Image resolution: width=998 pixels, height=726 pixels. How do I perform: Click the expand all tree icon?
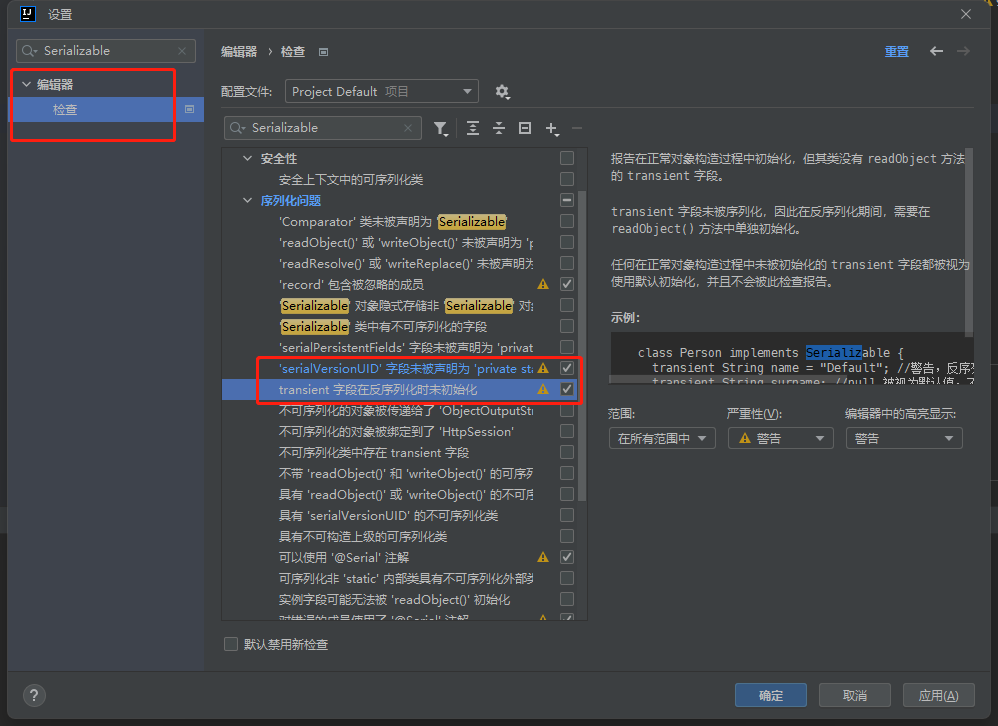coord(472,128)
